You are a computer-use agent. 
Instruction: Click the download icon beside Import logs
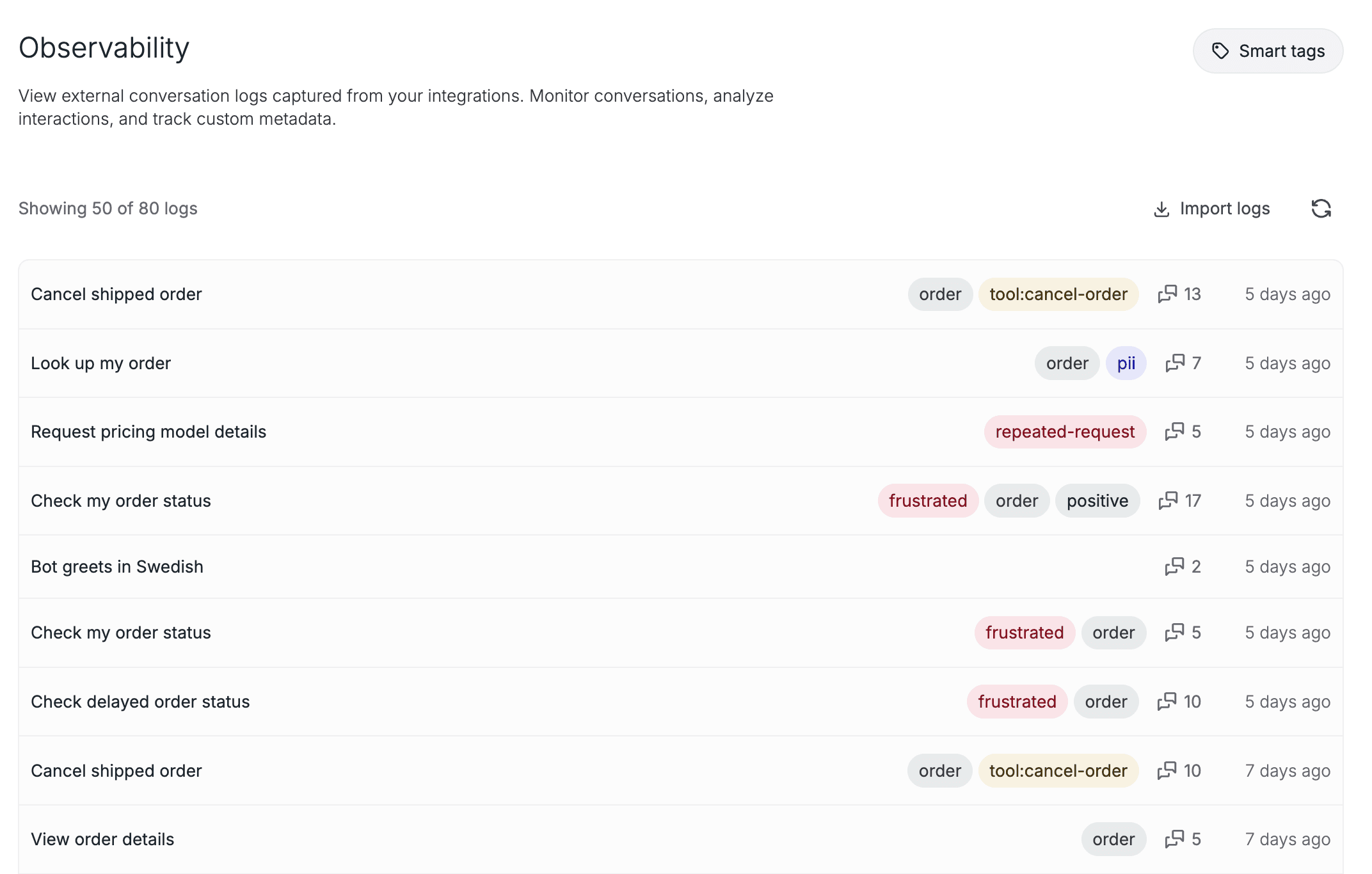[1161, 209]
